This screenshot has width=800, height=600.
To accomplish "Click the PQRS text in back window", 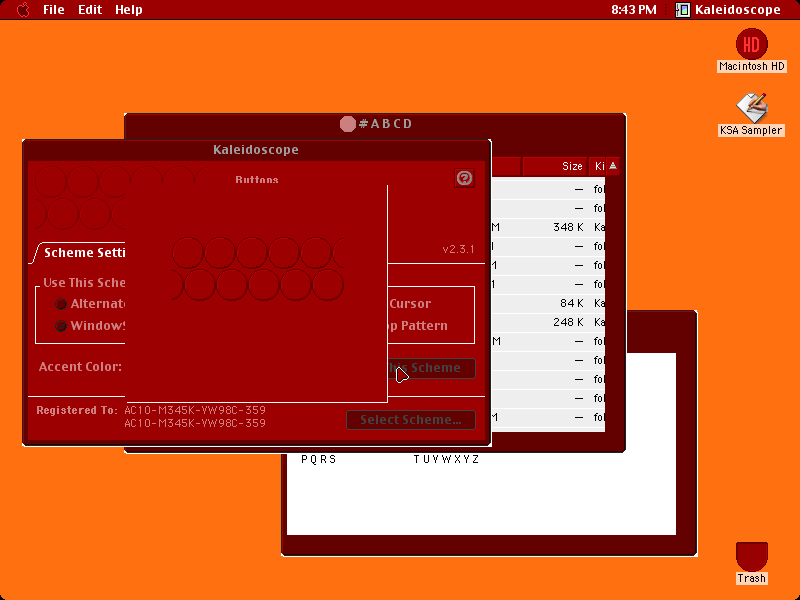I will tap(319, 459).
